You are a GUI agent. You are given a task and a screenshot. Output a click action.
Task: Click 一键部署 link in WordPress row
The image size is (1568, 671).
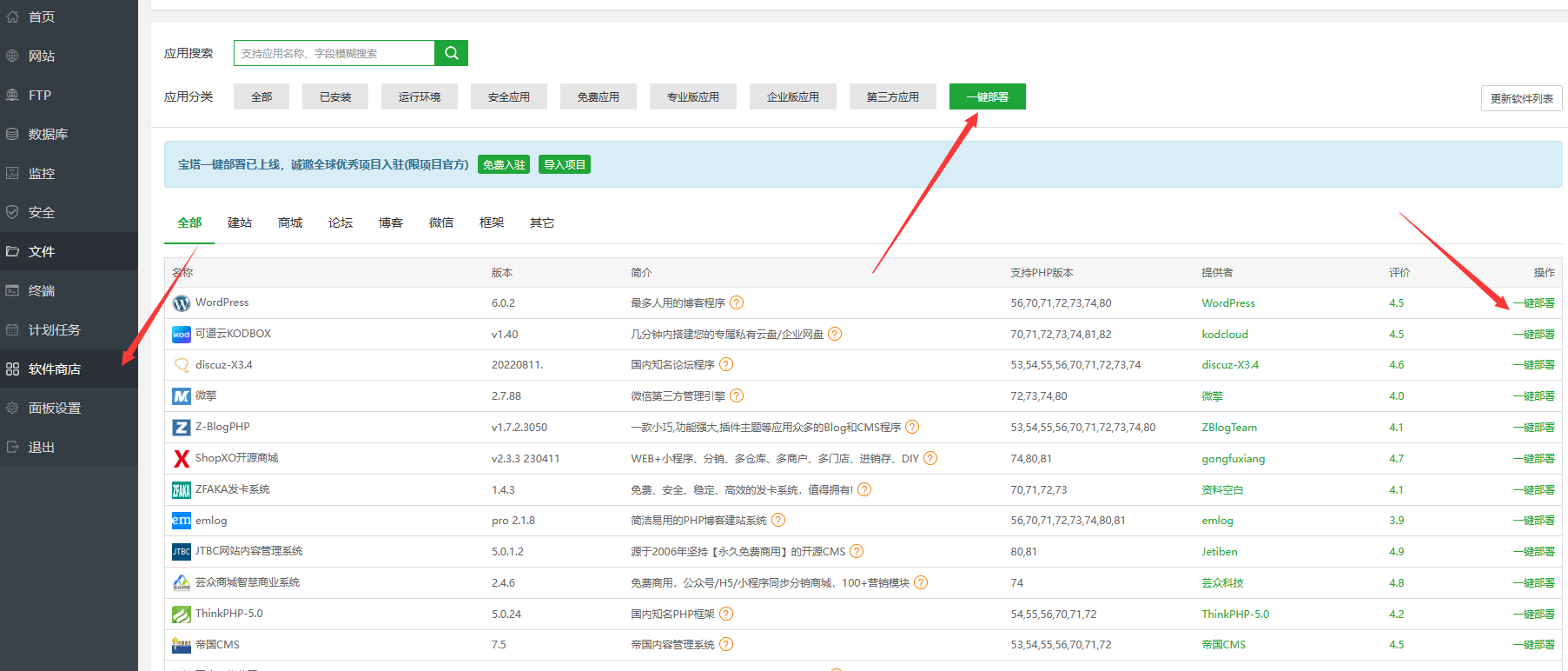[x=1534, y=303]
